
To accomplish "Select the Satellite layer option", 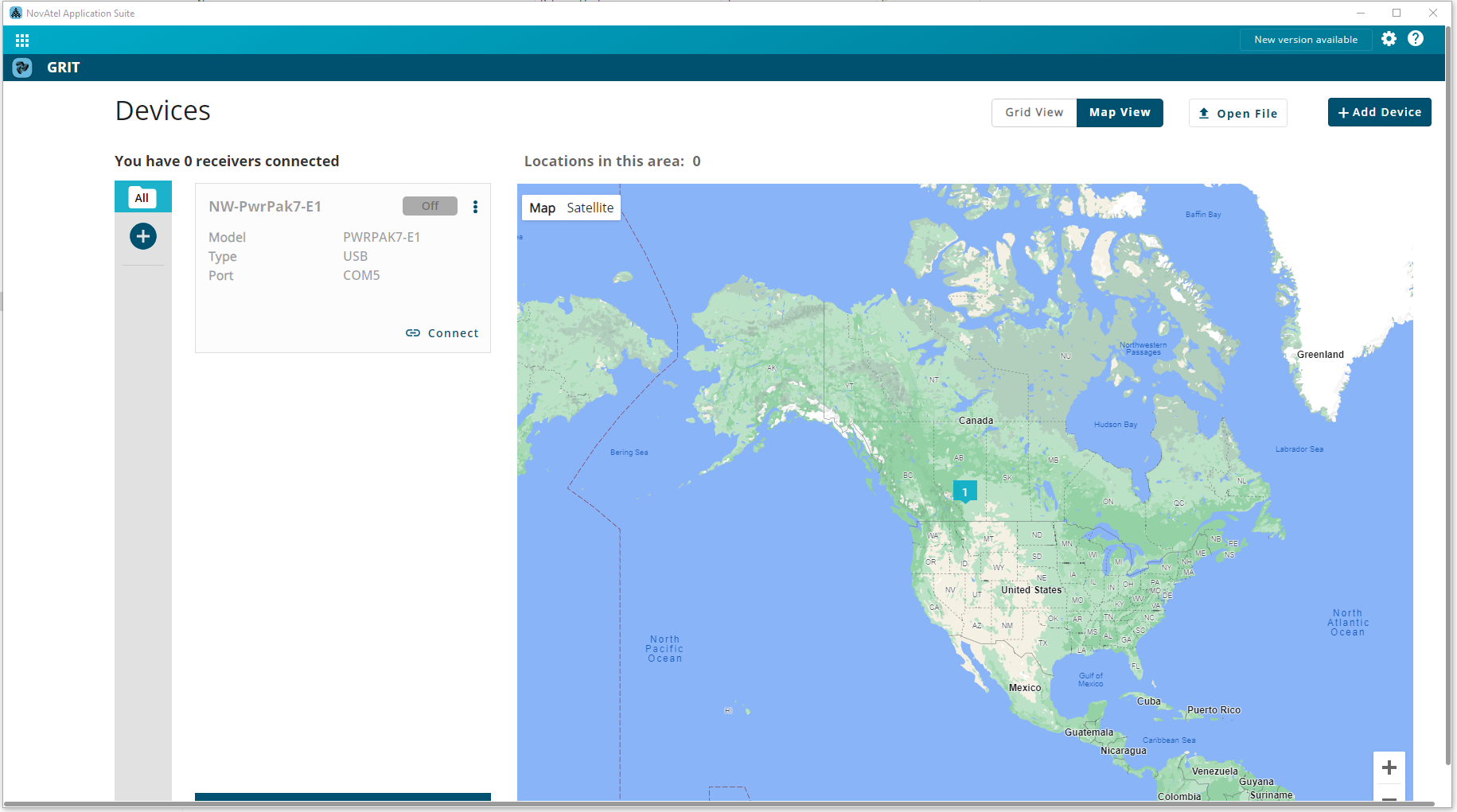I will [590, 208].
